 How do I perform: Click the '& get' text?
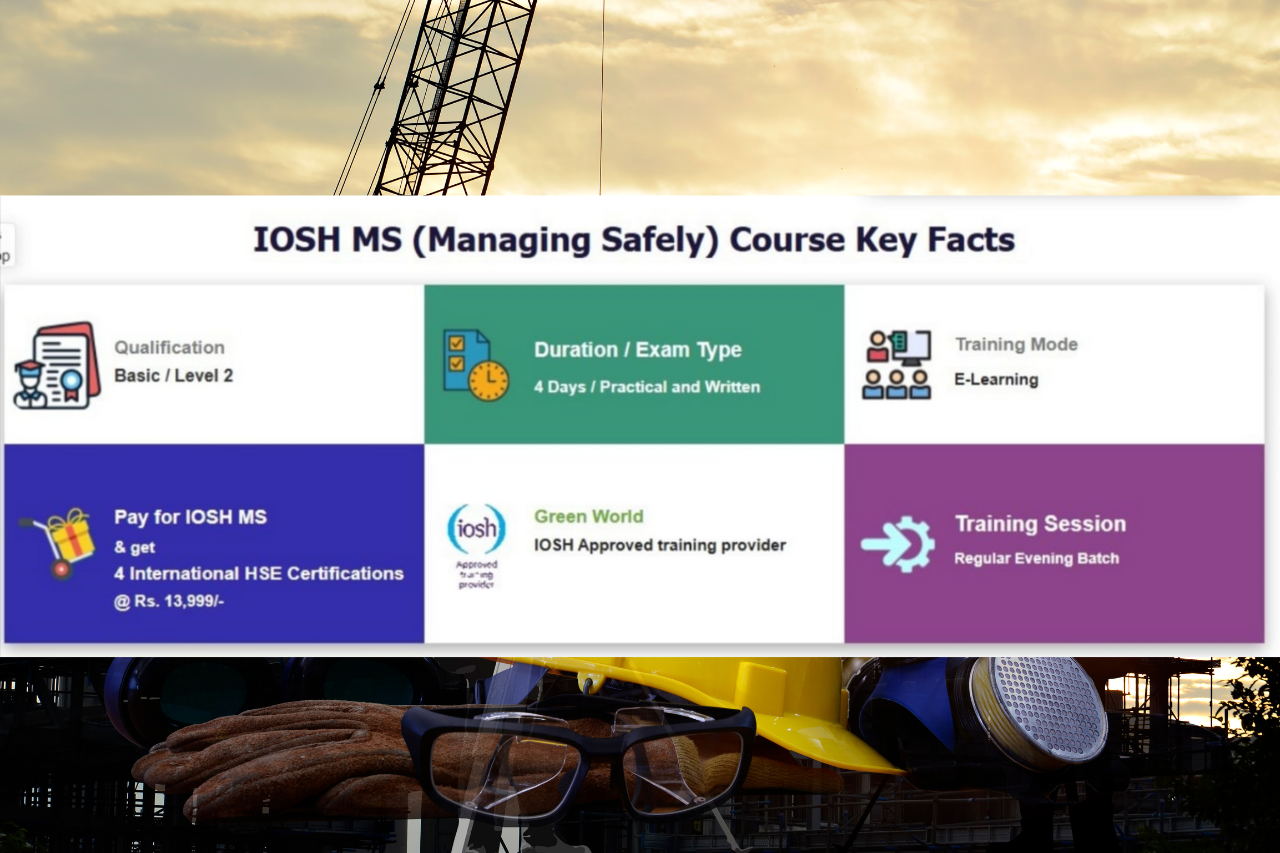[x=135, y=547]
